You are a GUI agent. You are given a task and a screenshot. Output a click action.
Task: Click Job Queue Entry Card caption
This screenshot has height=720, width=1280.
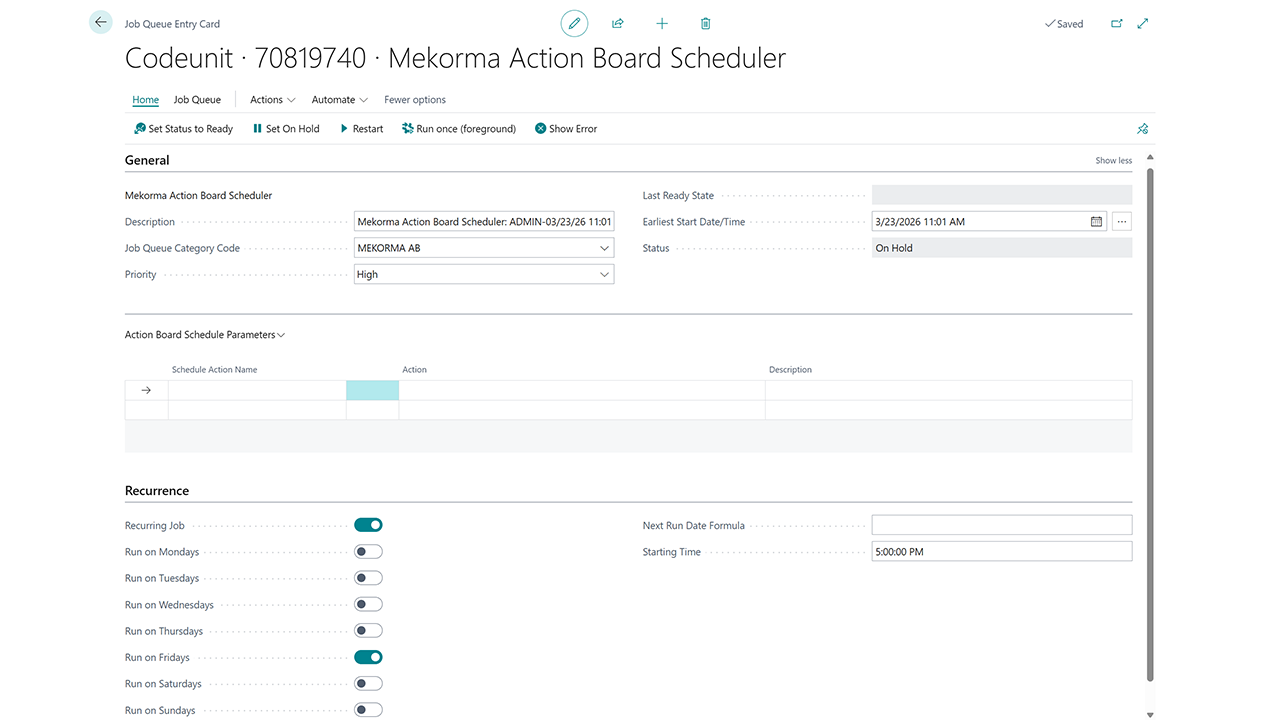[172, 24]
